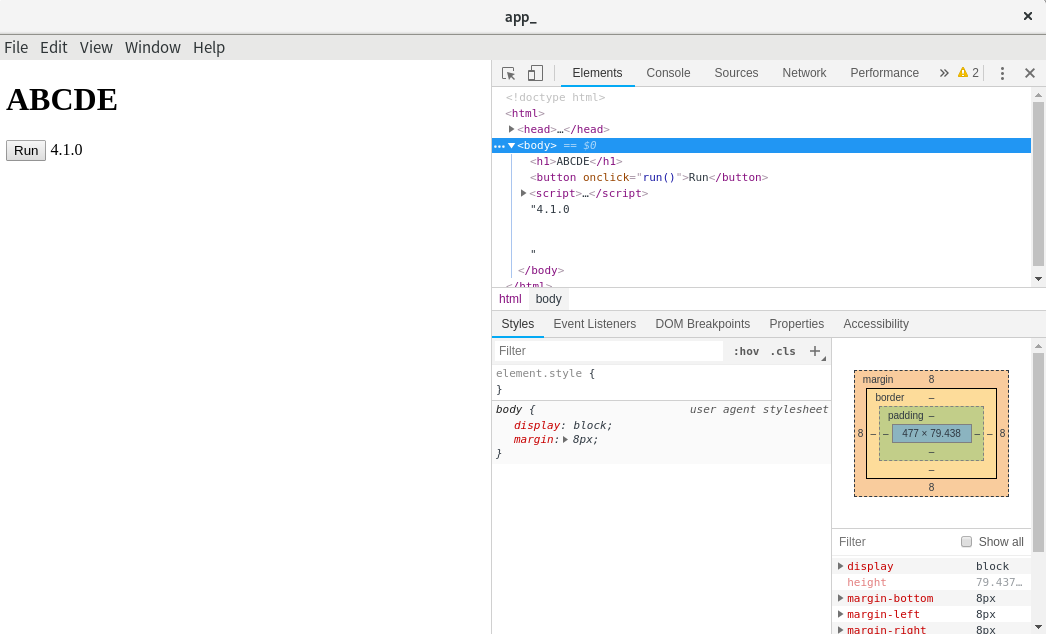This screenshot has width=1046, height=634.
Task: Expand the script element node
Action: click(x=524, y=193)
